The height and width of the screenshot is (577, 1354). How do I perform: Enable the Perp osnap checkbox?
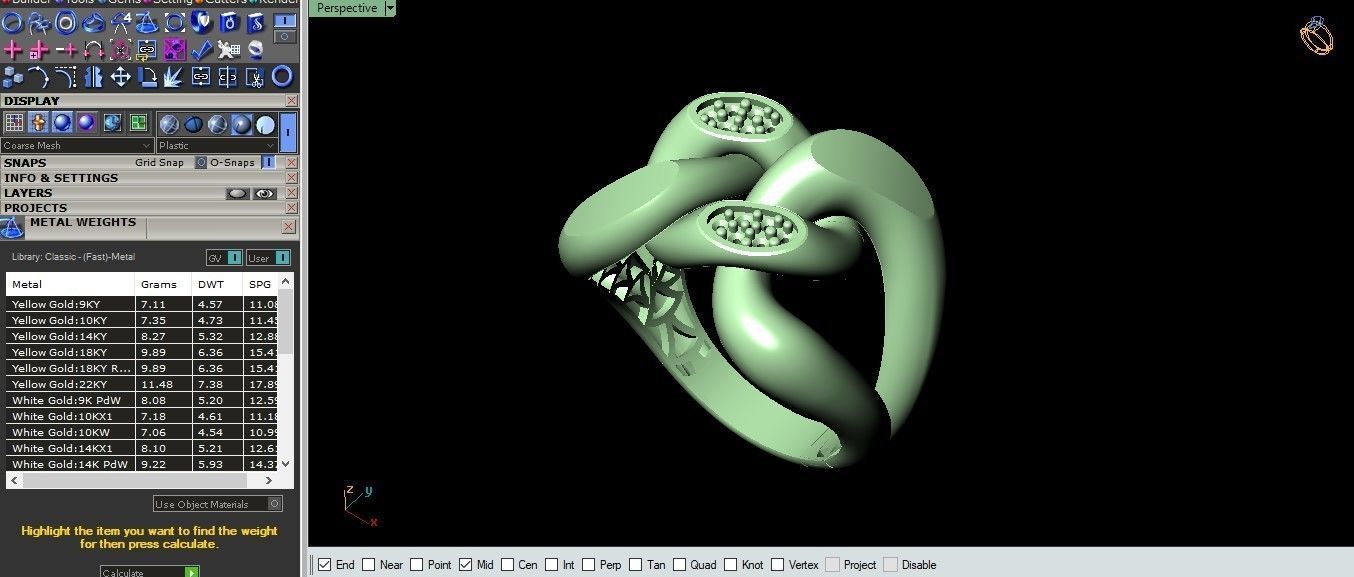588,565
